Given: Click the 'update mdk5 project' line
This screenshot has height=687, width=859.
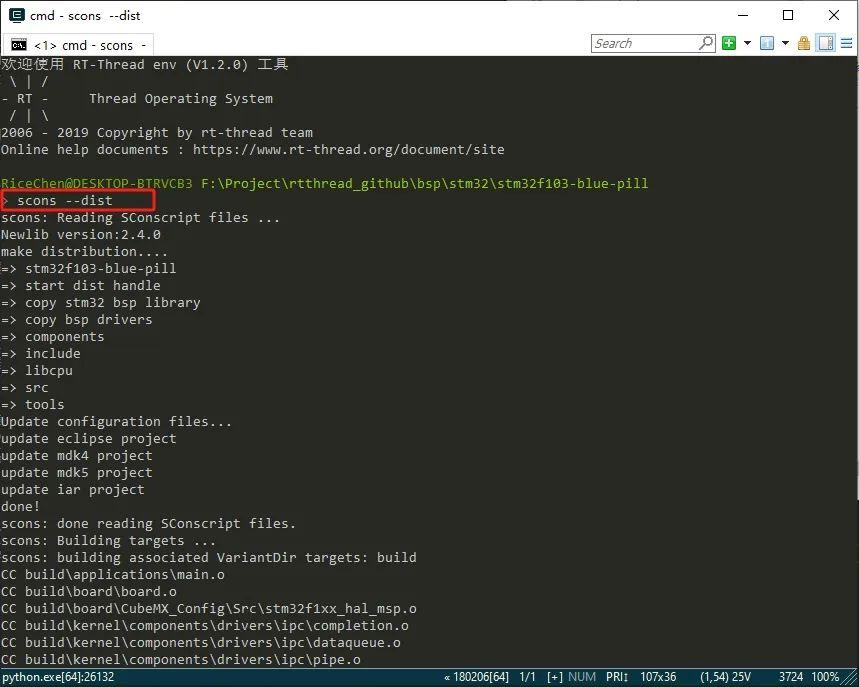Looking at the screenshot, I should 77,472.
